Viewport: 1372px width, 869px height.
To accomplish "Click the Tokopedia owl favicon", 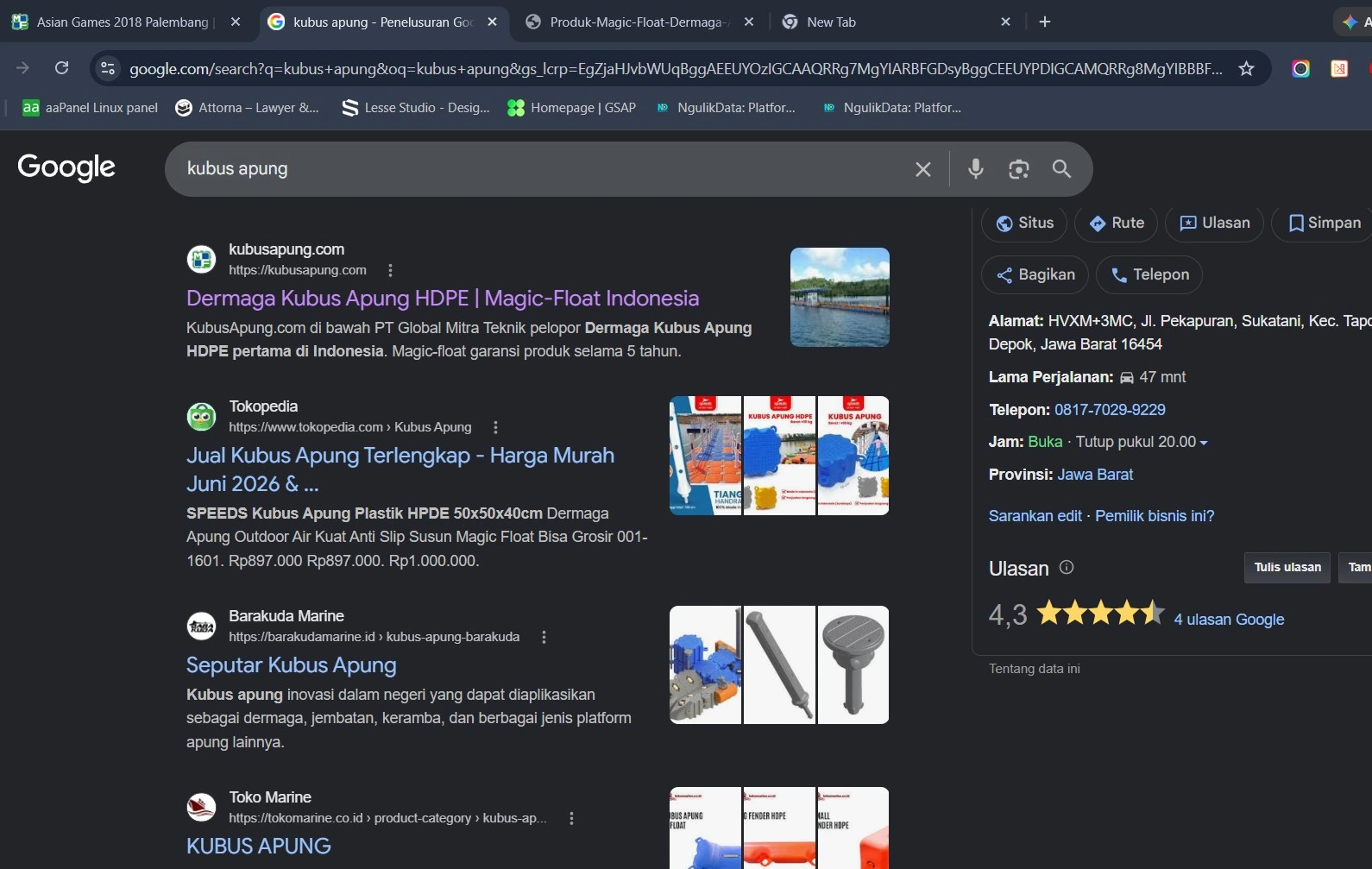I will [x=201, y=416].
